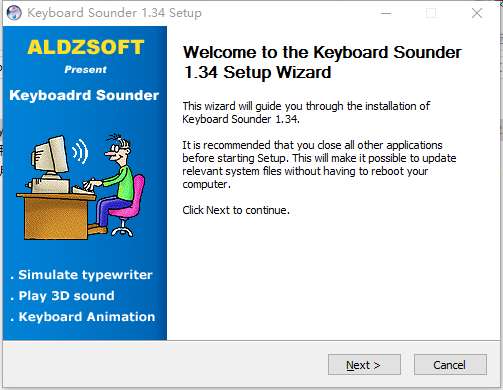The width and height of the screenshot is (503, 390).
Task: Minimize the setup wizard window
Action: click(x=386, y=13)
